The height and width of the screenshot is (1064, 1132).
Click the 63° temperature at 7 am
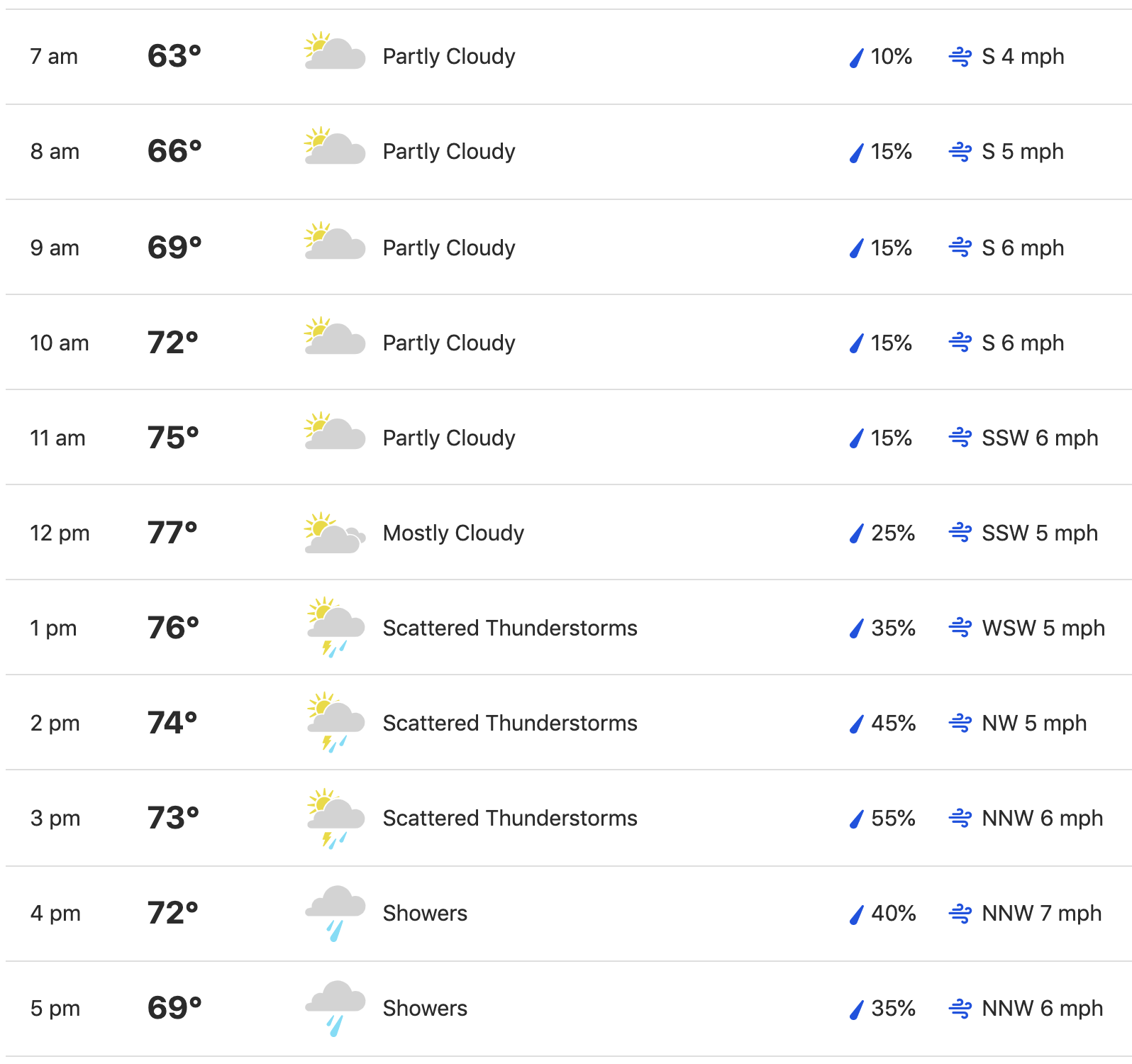tap(174, 56)
